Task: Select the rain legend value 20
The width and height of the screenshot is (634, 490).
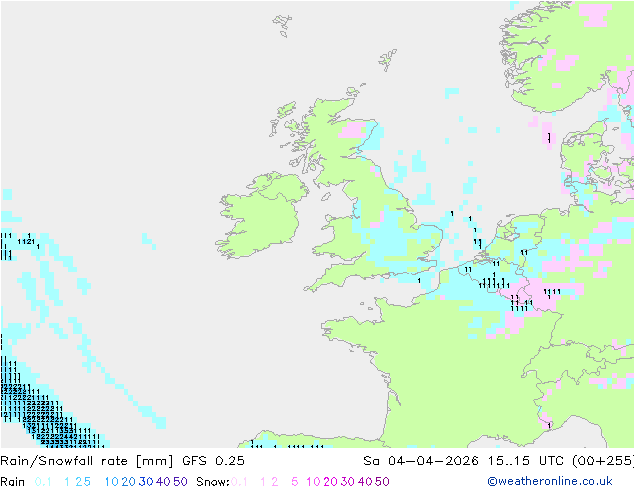Action: (x=128, y=482)
